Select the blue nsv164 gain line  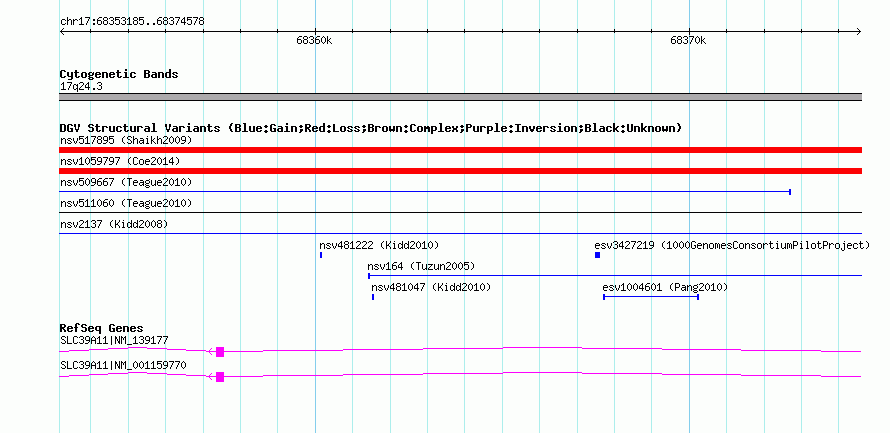coord(615,276)
